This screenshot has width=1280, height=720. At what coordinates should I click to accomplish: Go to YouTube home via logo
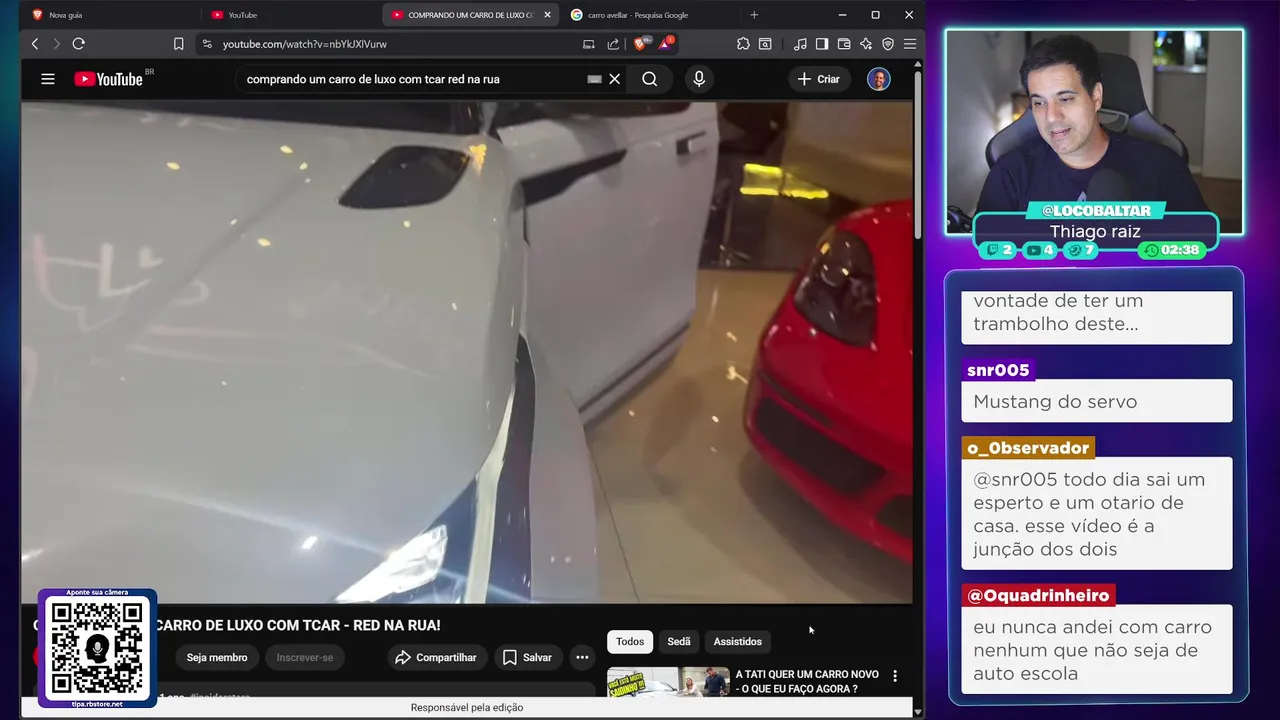pos(108,79)
